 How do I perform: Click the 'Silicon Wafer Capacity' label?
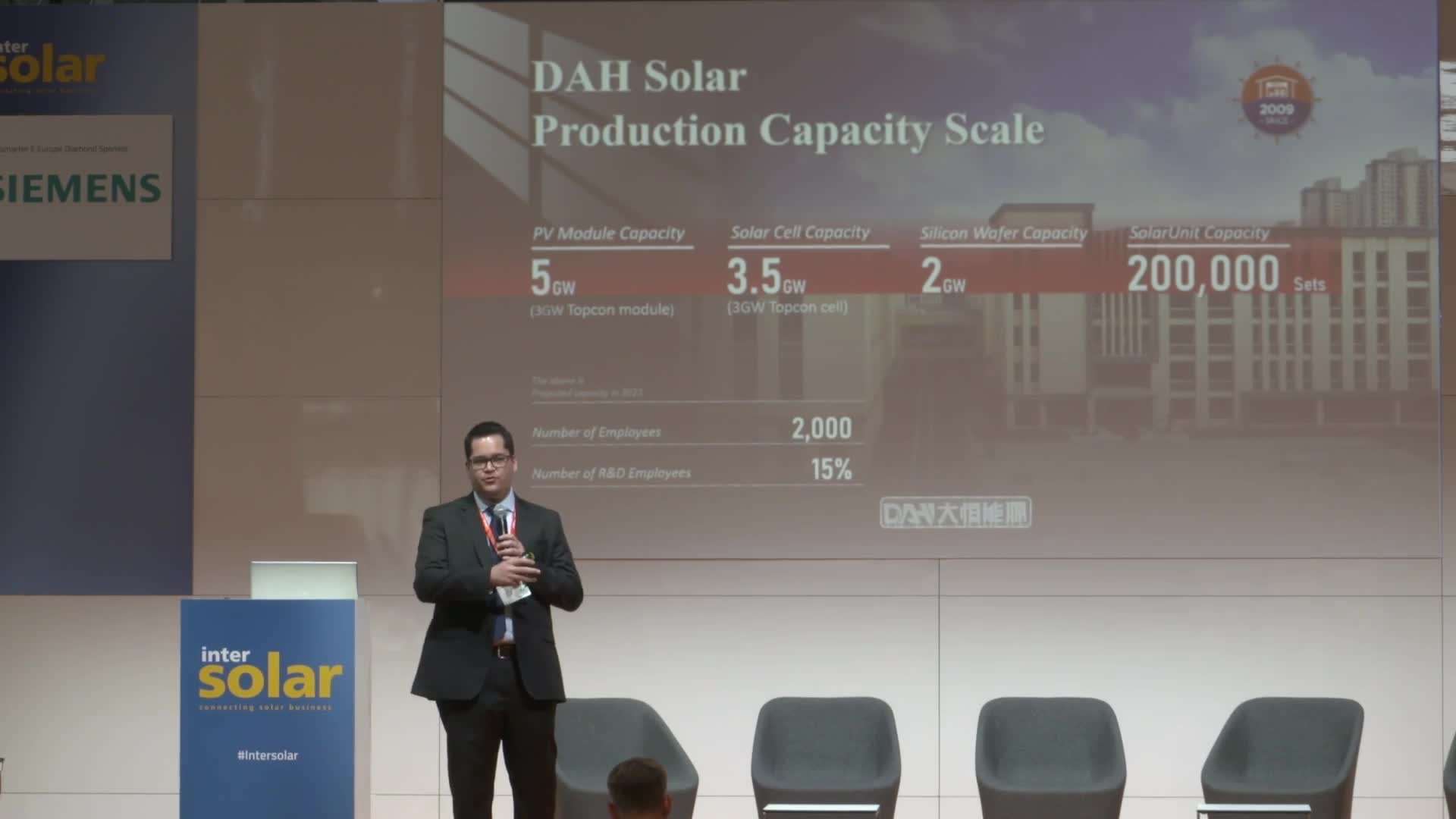[1003, 234]
